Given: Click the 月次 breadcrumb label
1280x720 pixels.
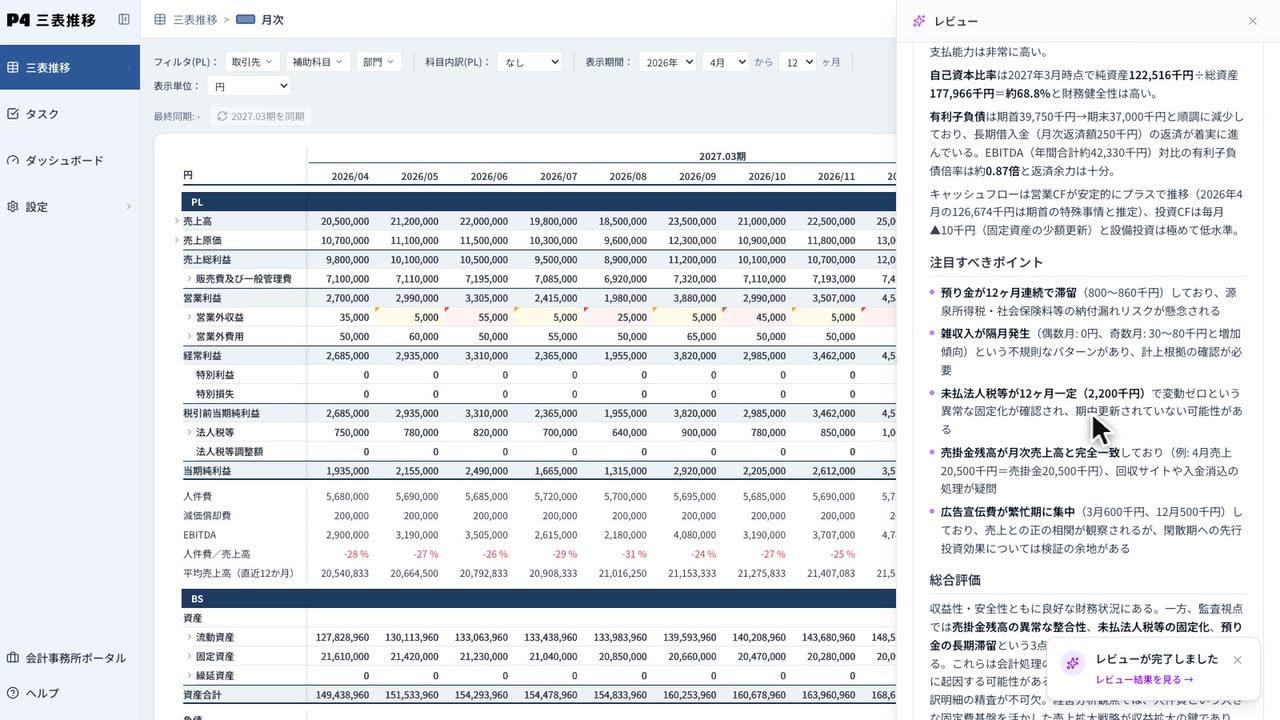Looking at the screenshot, I should click(x=273, y=19).
